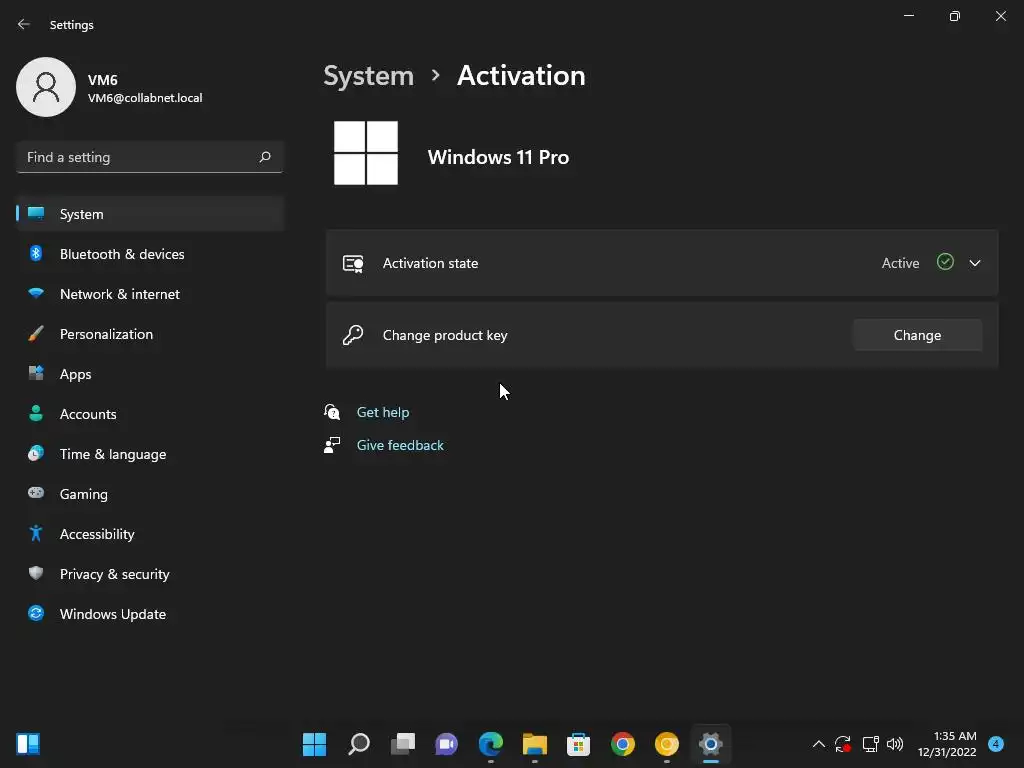Viewport: 1024px width, 768px height.
Task: Open the Give feedback link
Action: point(400,445)
